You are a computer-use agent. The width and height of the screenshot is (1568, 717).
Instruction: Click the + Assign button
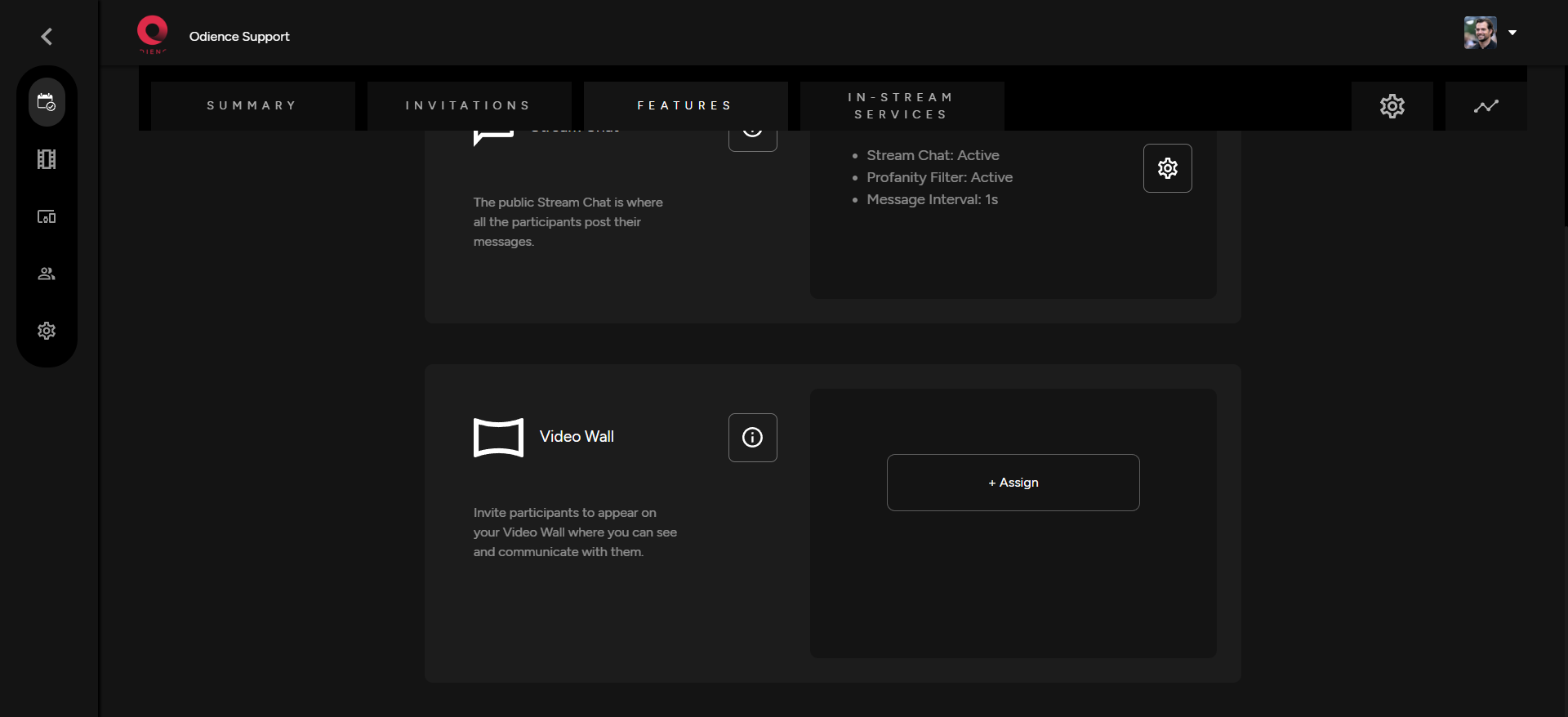pyautogui.click(x=1013, y=483)
